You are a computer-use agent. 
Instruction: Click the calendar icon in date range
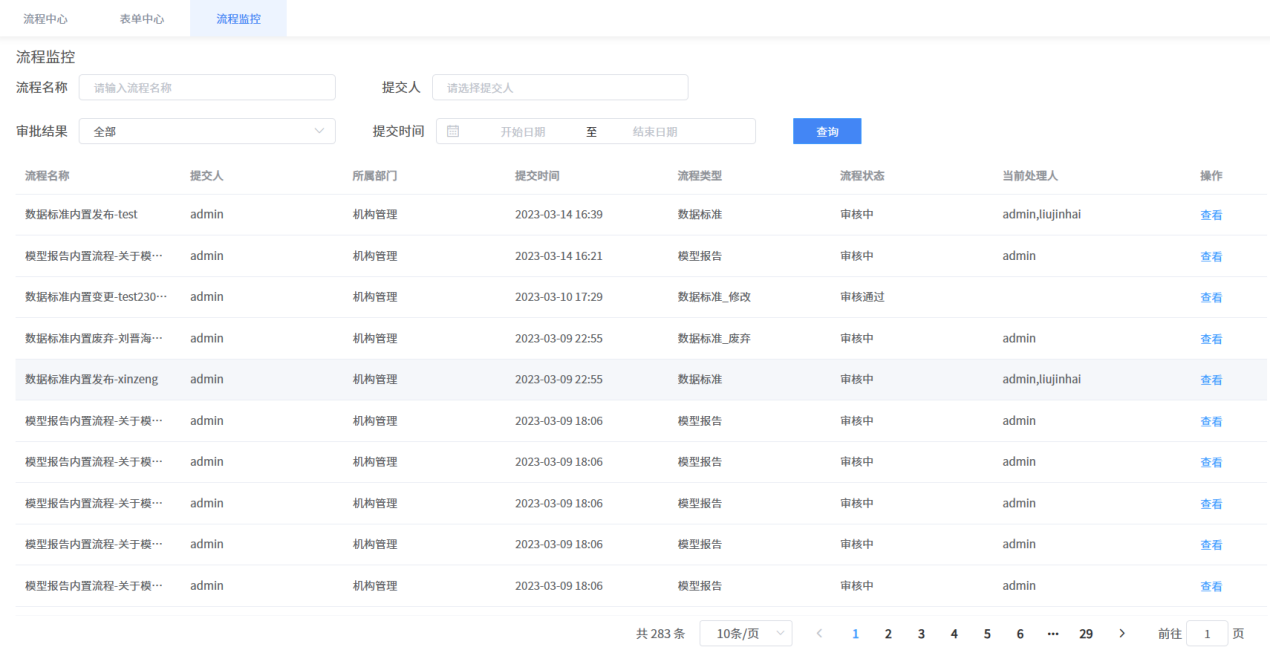(x=453, y=131)
